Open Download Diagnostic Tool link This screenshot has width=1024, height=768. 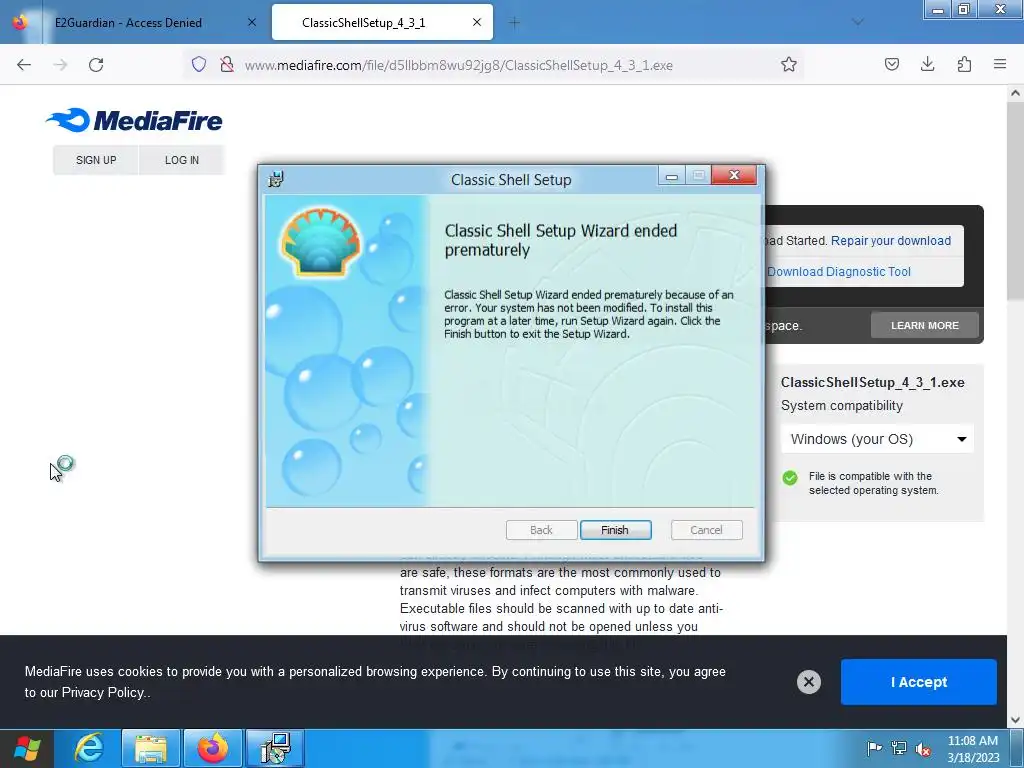(839, 272)
